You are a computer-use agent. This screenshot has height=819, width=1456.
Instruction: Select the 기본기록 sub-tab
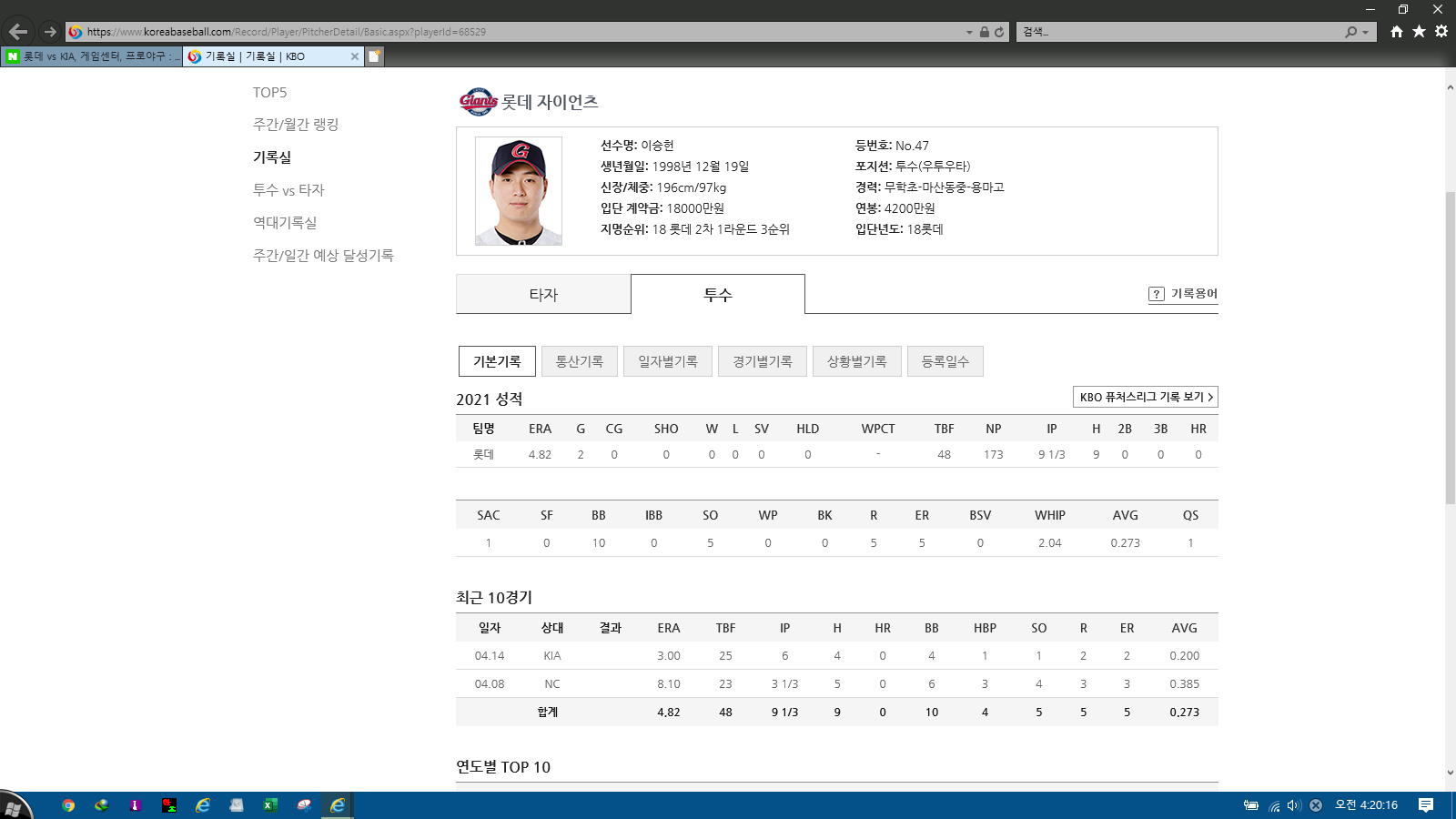(497, 361)
